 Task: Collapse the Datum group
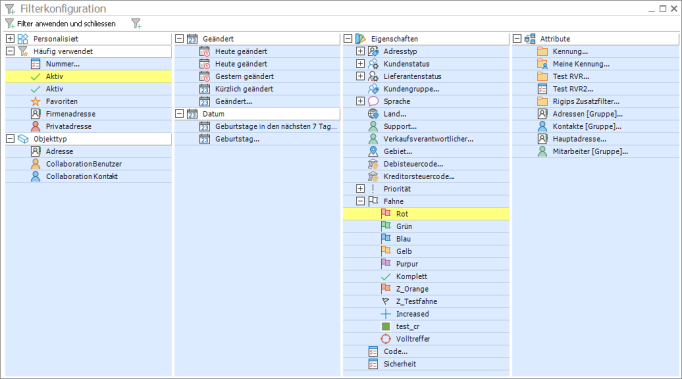pos(179,114)
